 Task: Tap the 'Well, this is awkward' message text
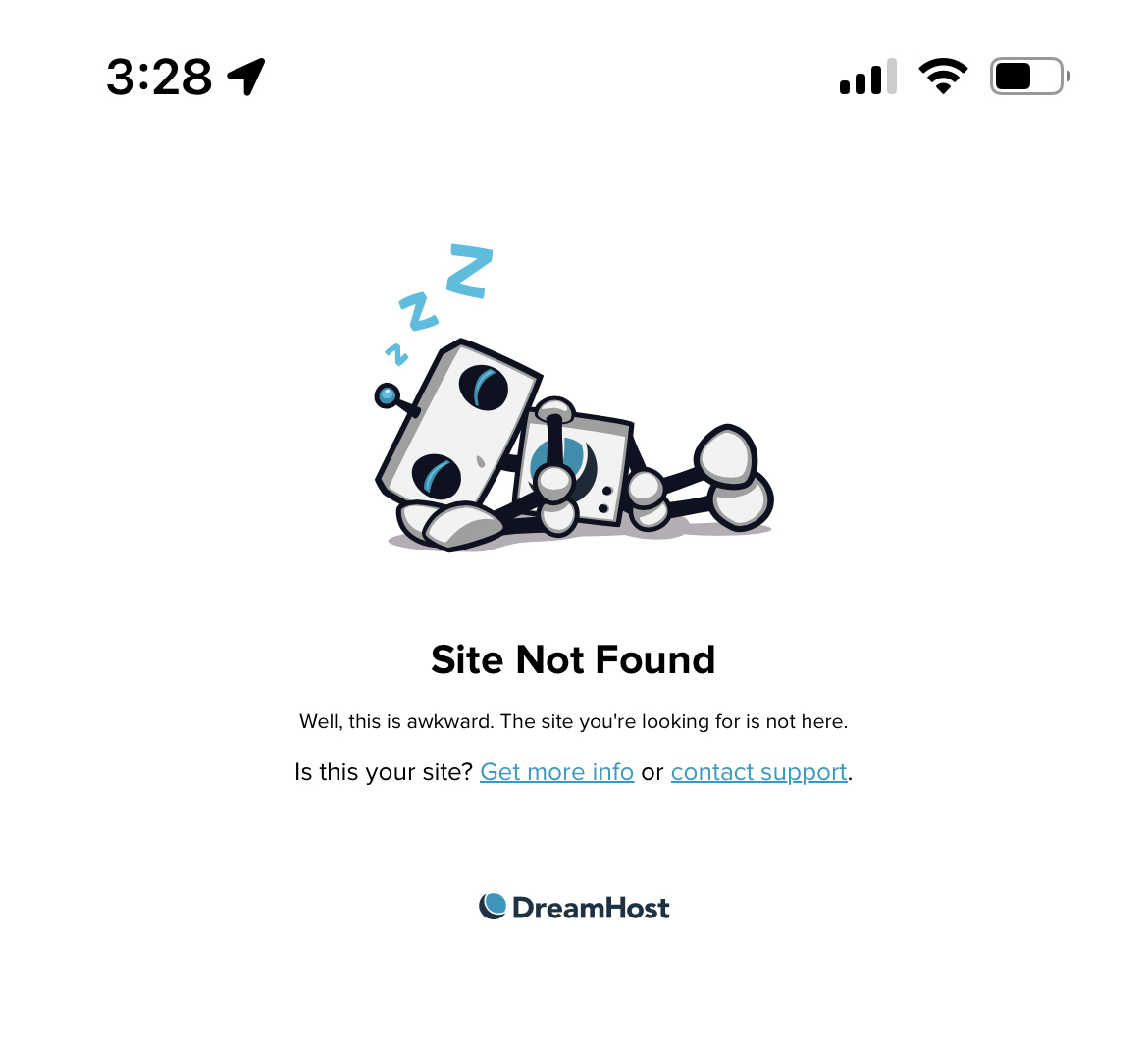point(573,721)
